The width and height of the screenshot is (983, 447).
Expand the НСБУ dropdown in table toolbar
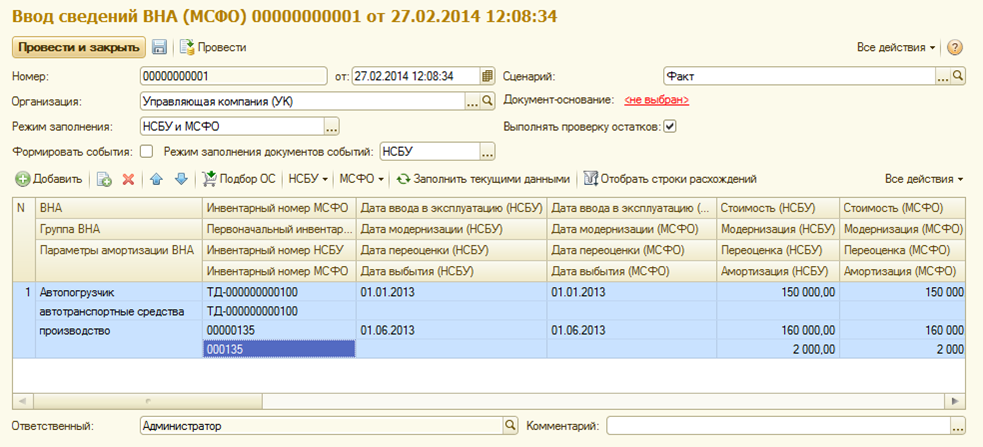click(308, 179)
